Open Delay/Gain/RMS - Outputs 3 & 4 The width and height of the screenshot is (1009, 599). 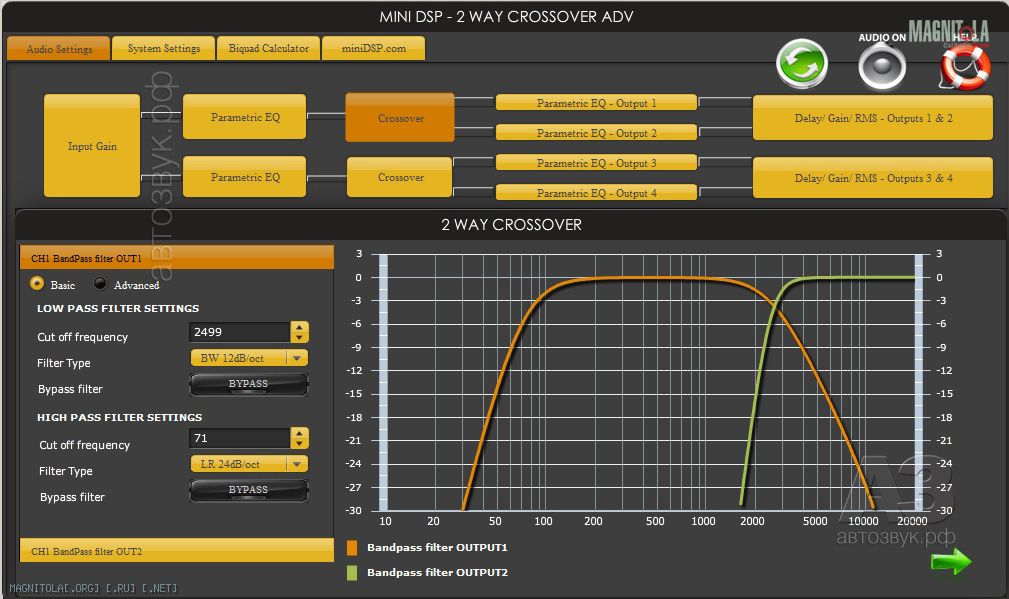(873, 178)
